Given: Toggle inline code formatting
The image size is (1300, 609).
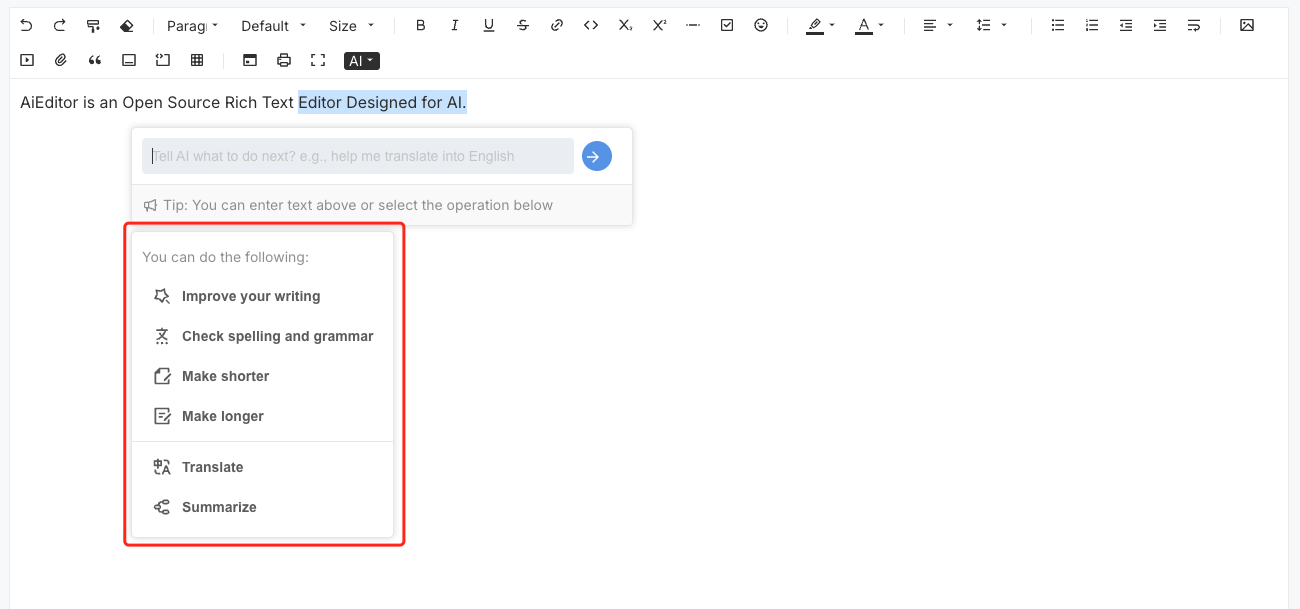Looking at the screenshot, I should [x=591, y=25].
